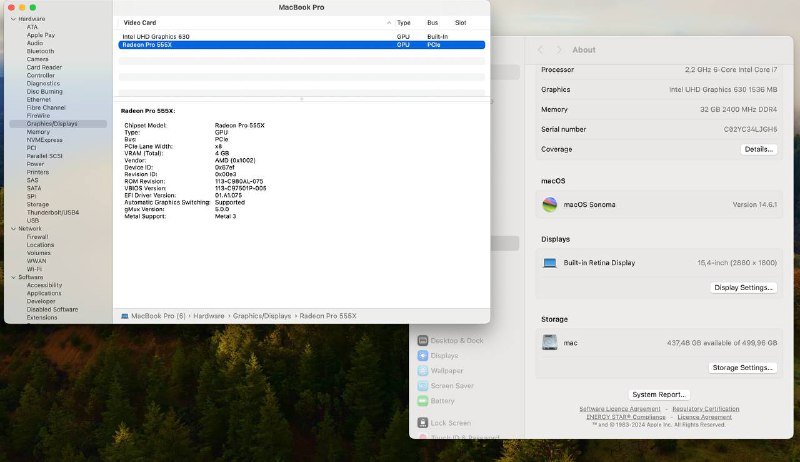Select NVMExpress in sidebar

(44, 140)
